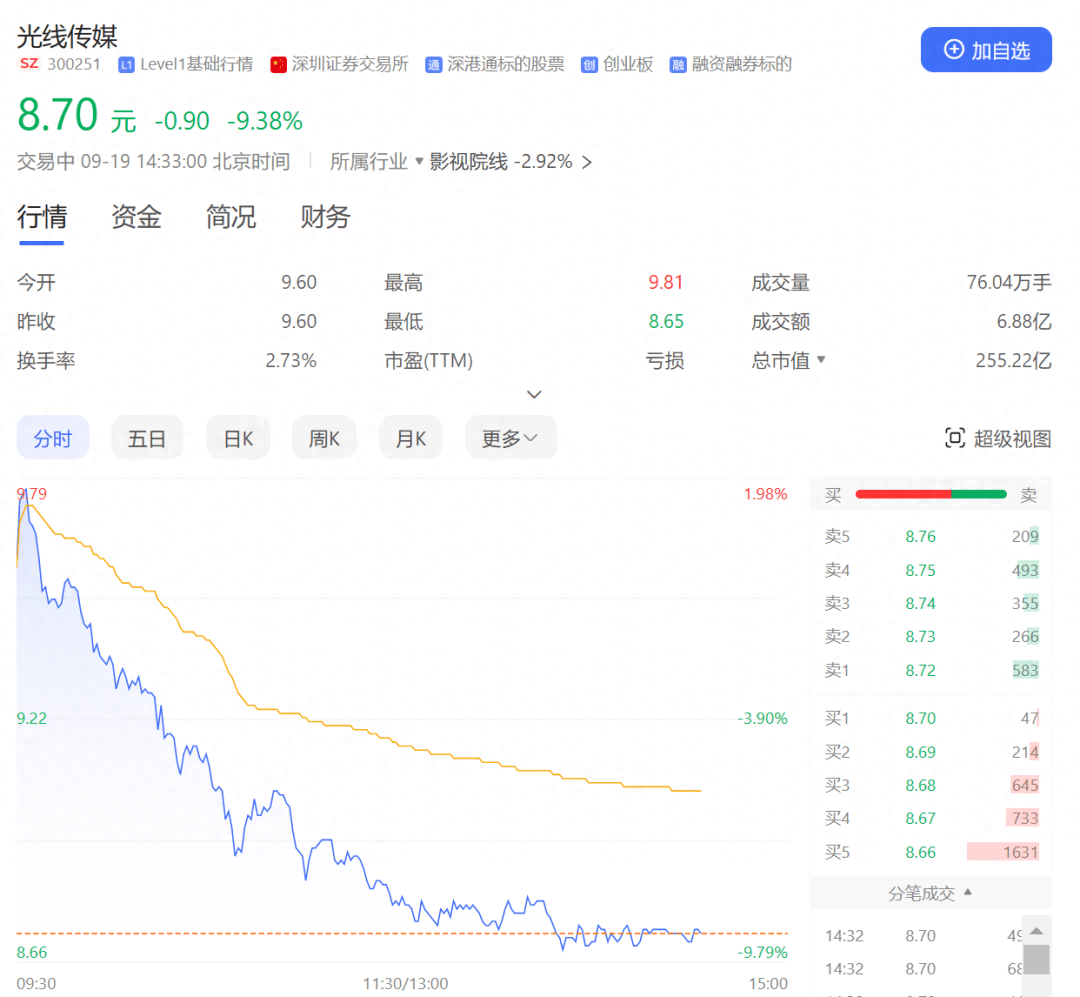This screenshot has height=997, width=1080.
Task: Add stock to watchlist with 加自选 button
Action: point(986,50)
